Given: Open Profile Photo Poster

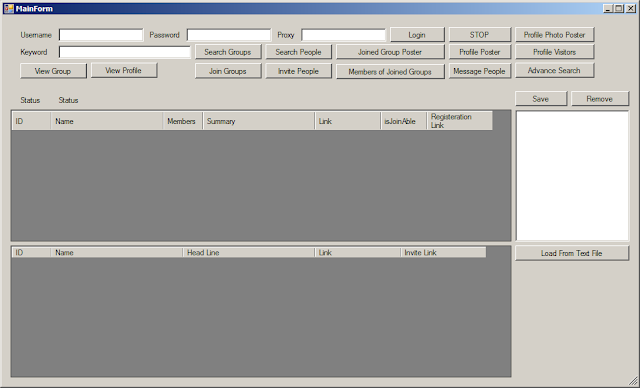Looking at the screenshot, I should pyautogui.click(x=554, y=35).
